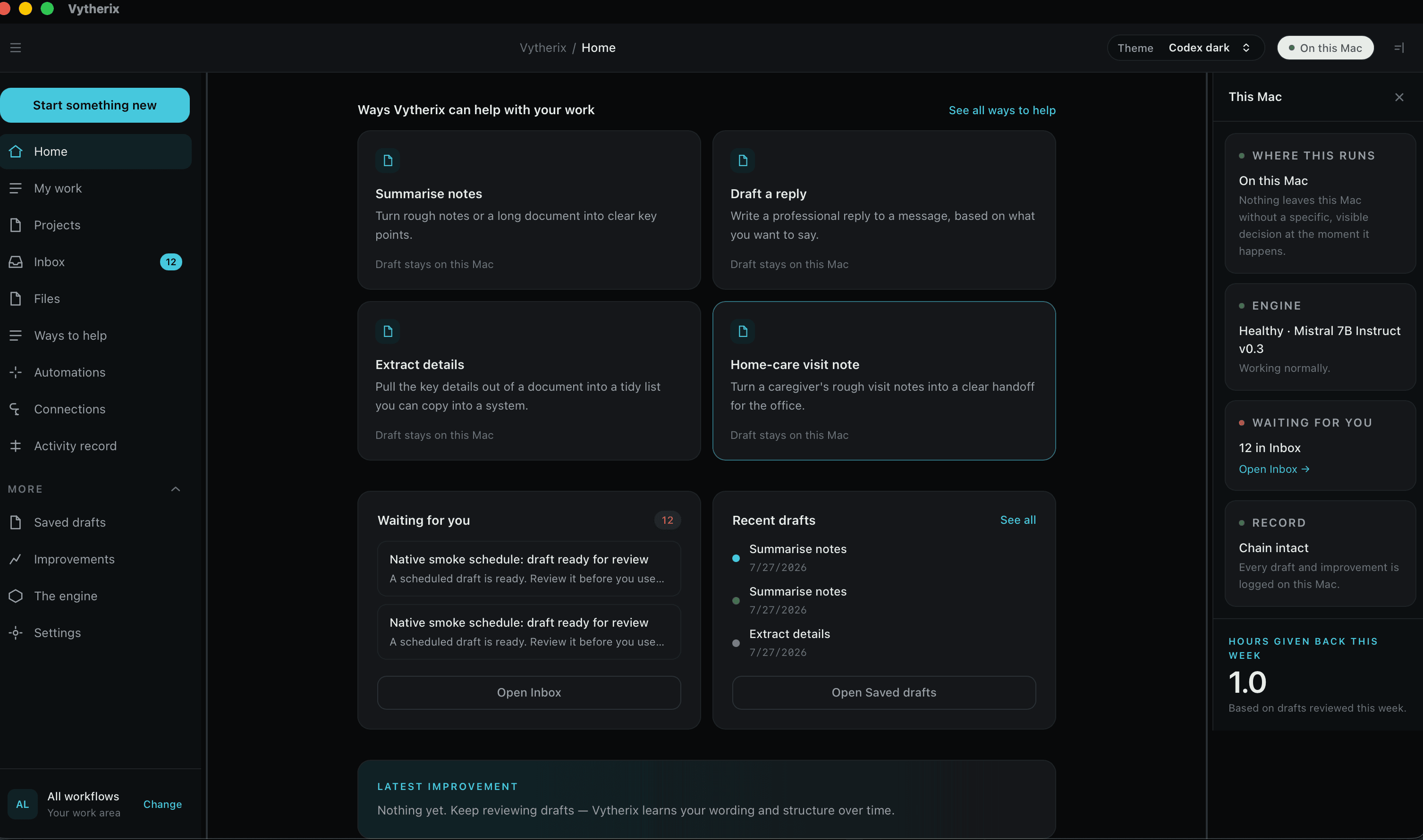Click the My work list icon

(16, 188)
